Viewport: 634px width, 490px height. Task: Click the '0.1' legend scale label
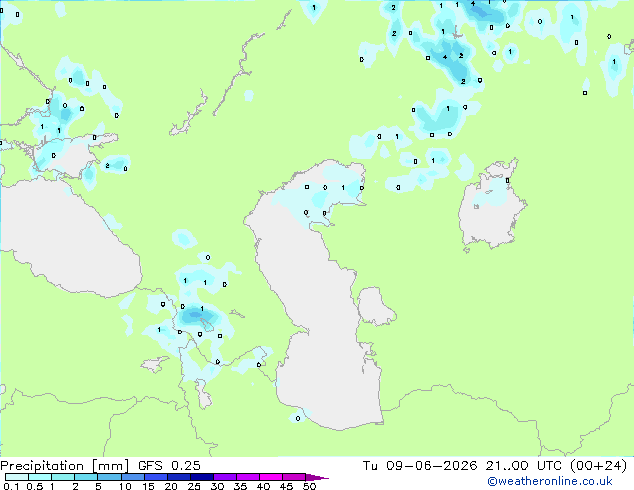[11, 486]
